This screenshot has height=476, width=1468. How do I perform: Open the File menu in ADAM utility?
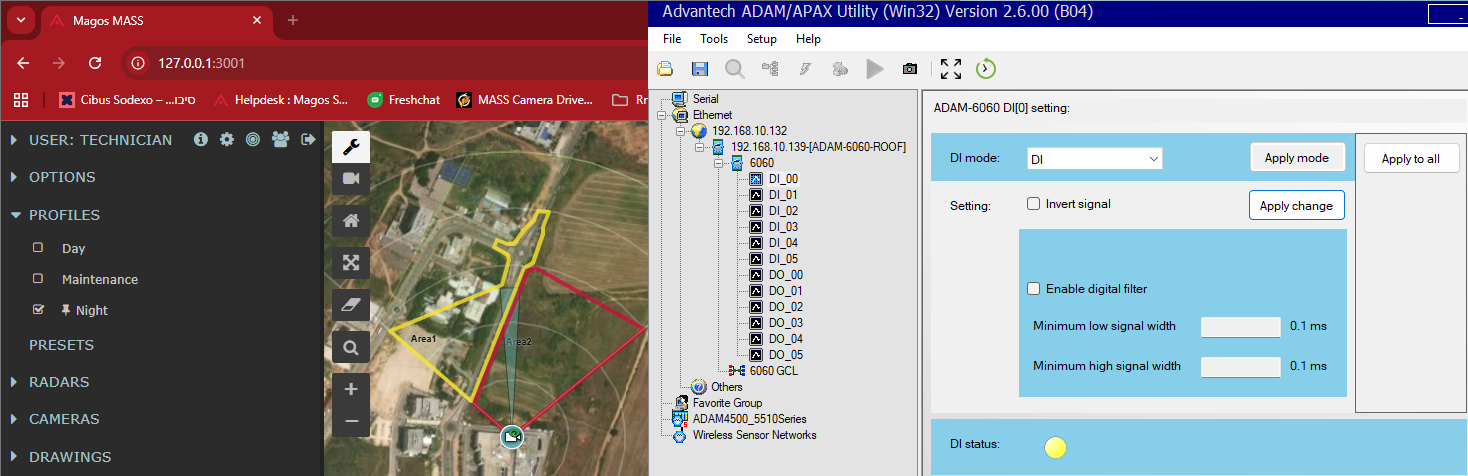672,39
